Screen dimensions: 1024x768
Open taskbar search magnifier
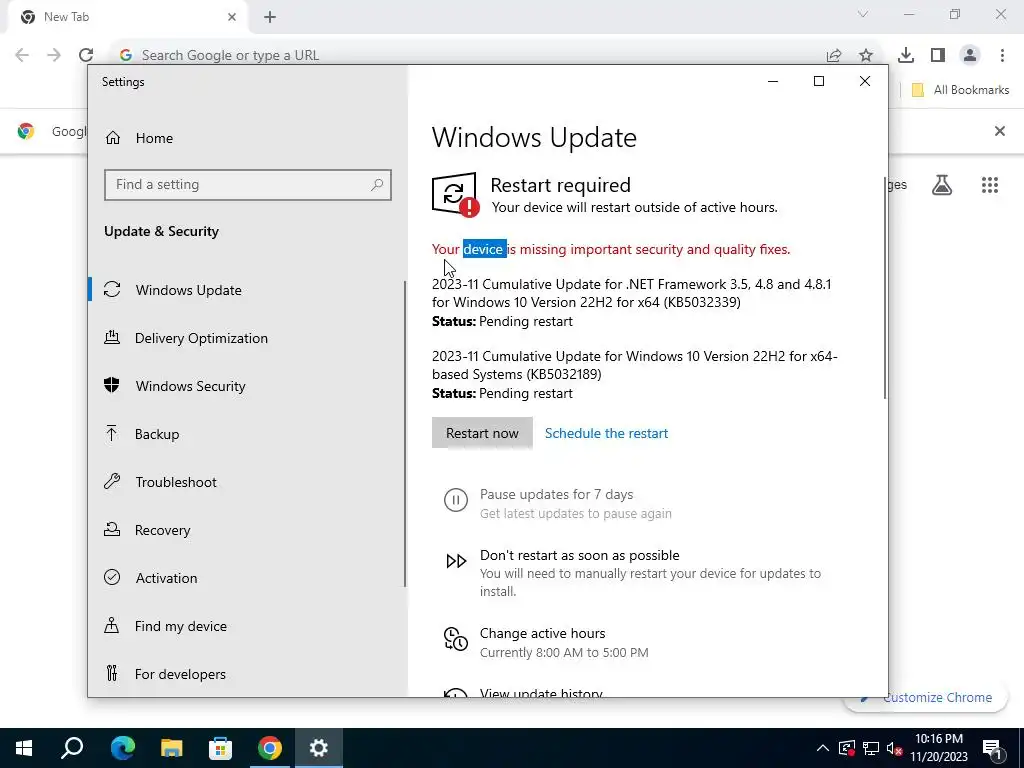(x=72, y=748)
